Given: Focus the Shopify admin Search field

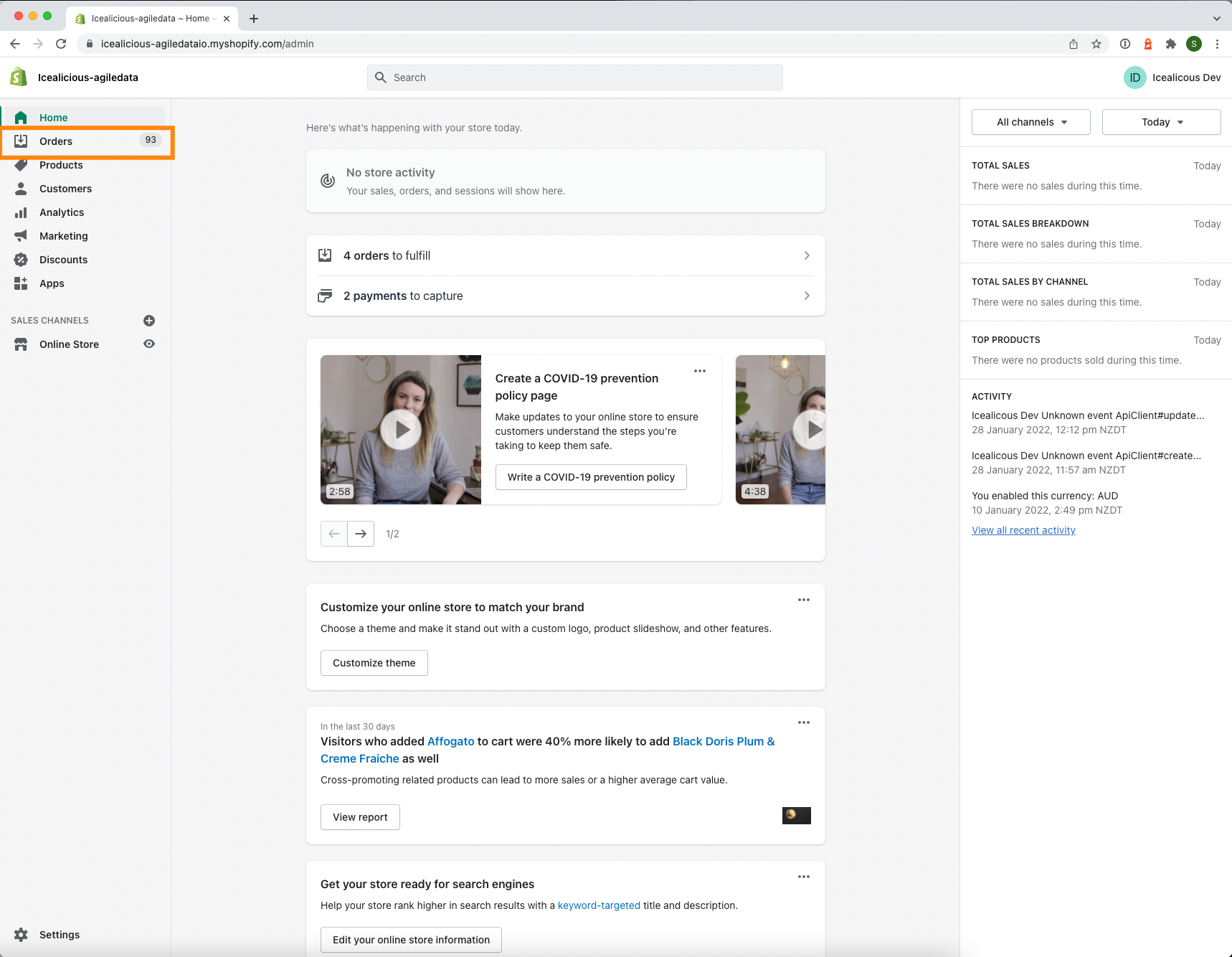Looking at the screenshot, I should pos(575,77).
